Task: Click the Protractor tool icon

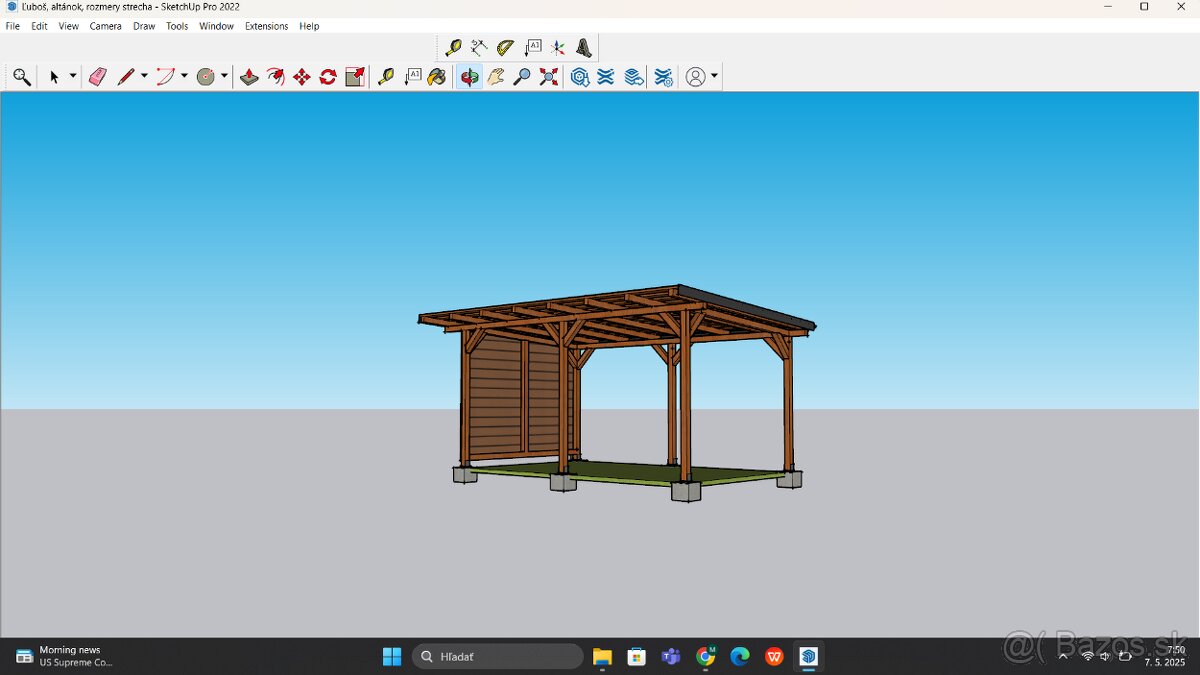Action: click(506, 47)
